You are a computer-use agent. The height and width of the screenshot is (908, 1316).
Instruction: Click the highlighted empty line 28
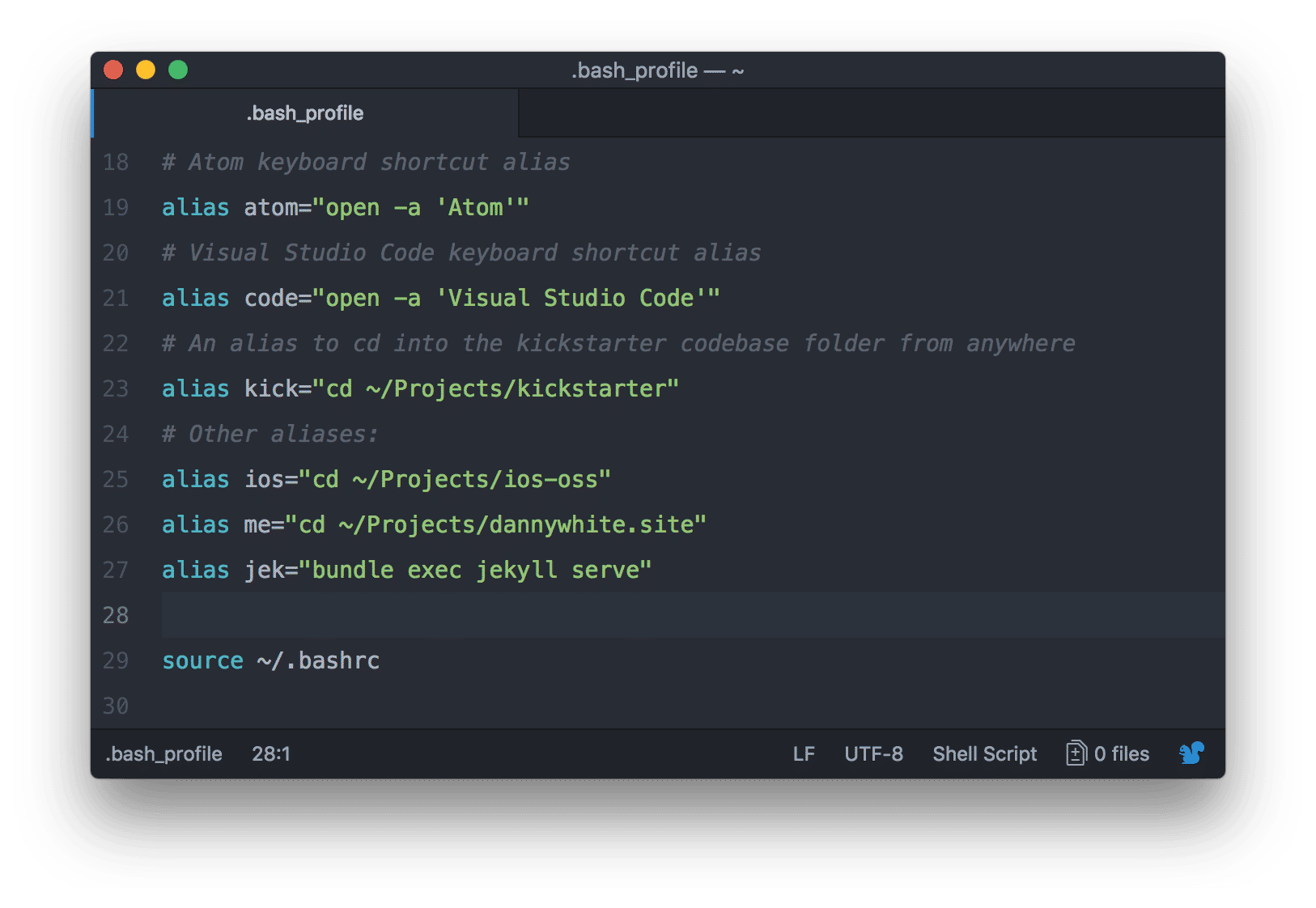pyautogui.click(x=693, y=615)
